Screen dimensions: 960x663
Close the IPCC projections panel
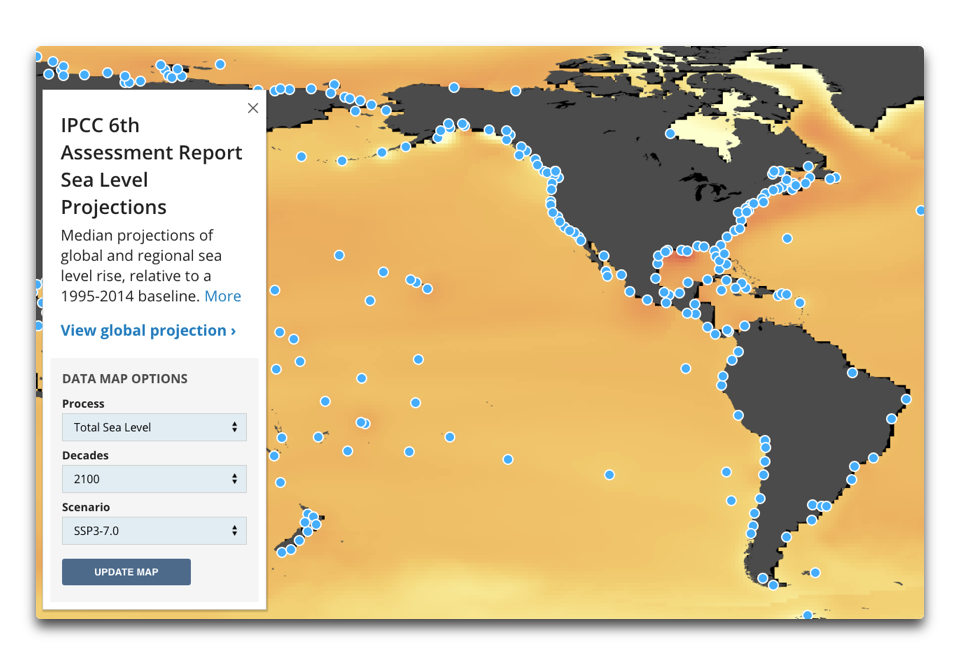click(x=252, y=108)
